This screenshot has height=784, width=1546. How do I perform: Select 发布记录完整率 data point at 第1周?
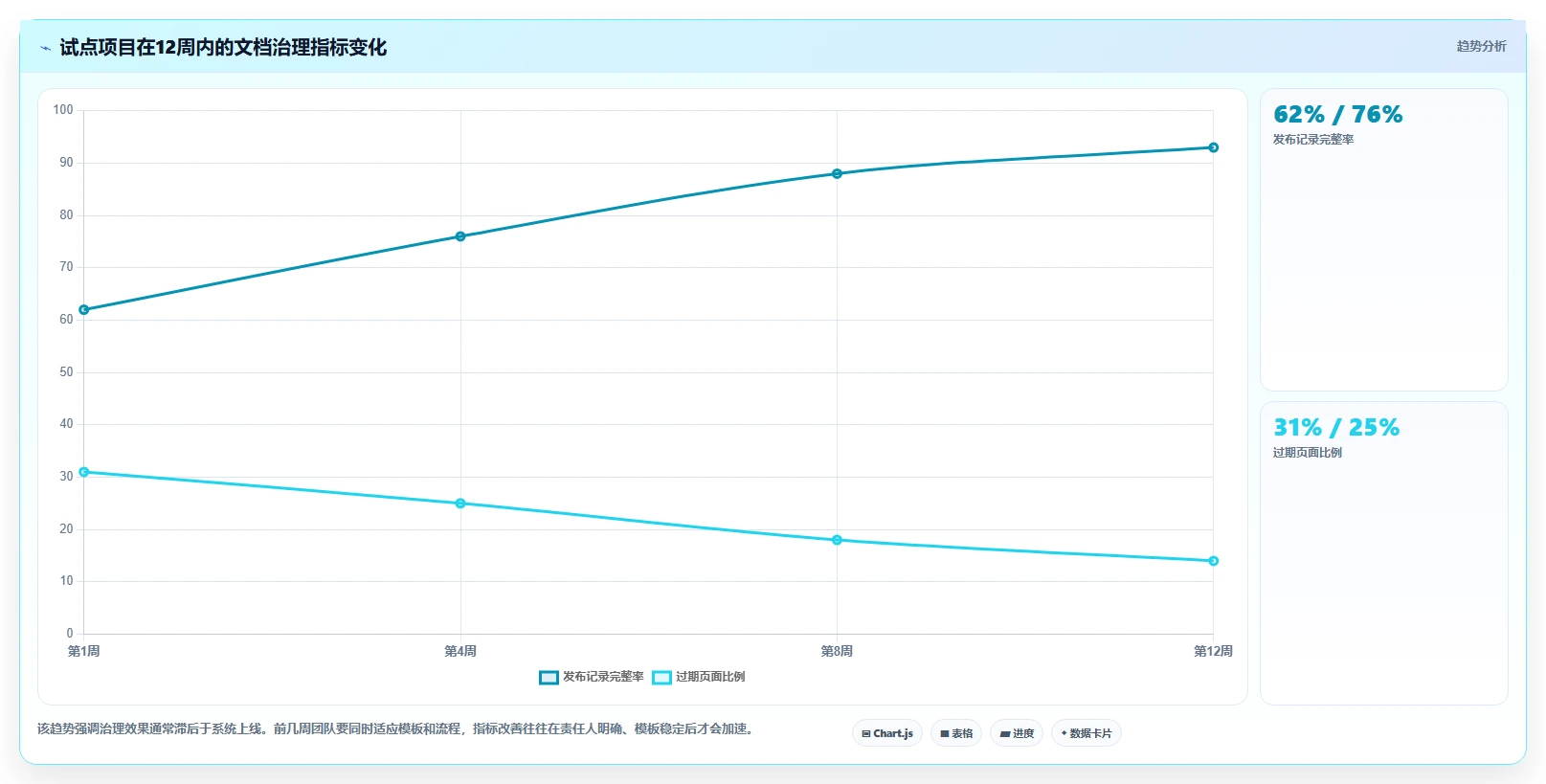click(84, 310)
